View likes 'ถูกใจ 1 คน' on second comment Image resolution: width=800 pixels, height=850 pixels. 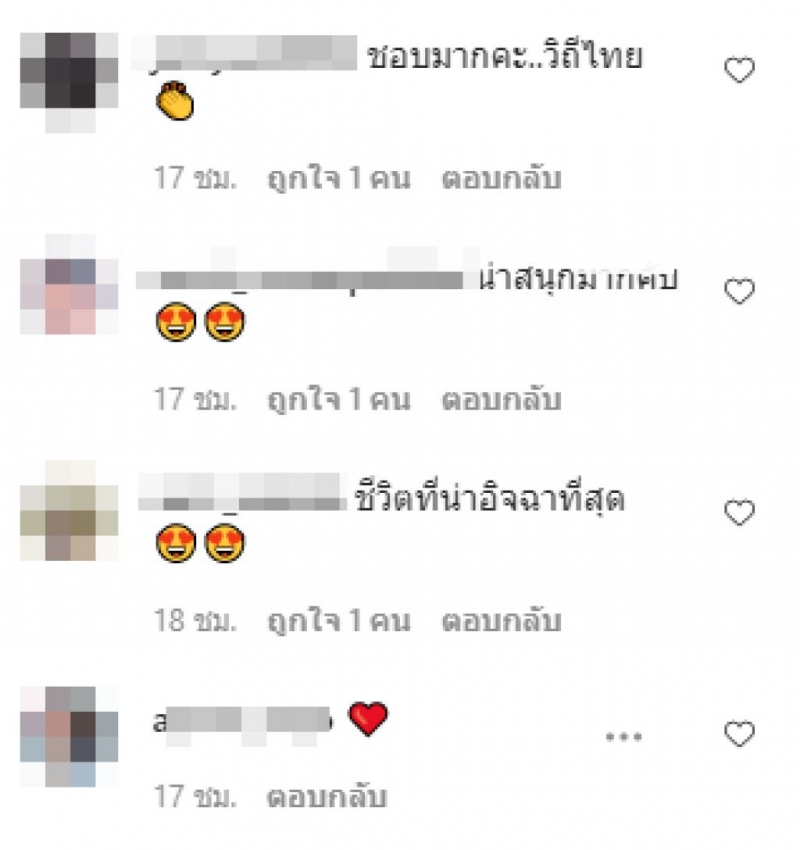click(x=339, y=400)
